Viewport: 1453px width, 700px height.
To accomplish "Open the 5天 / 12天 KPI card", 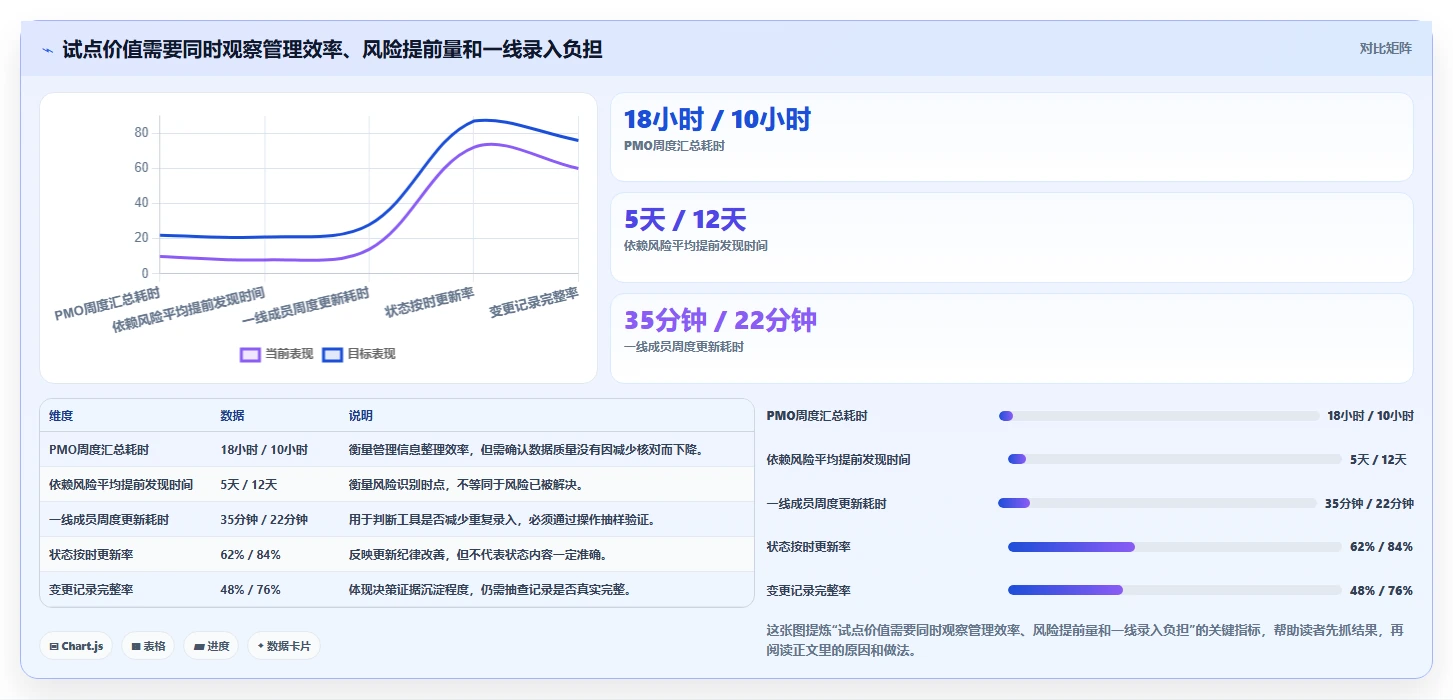I will point(1011,238).
